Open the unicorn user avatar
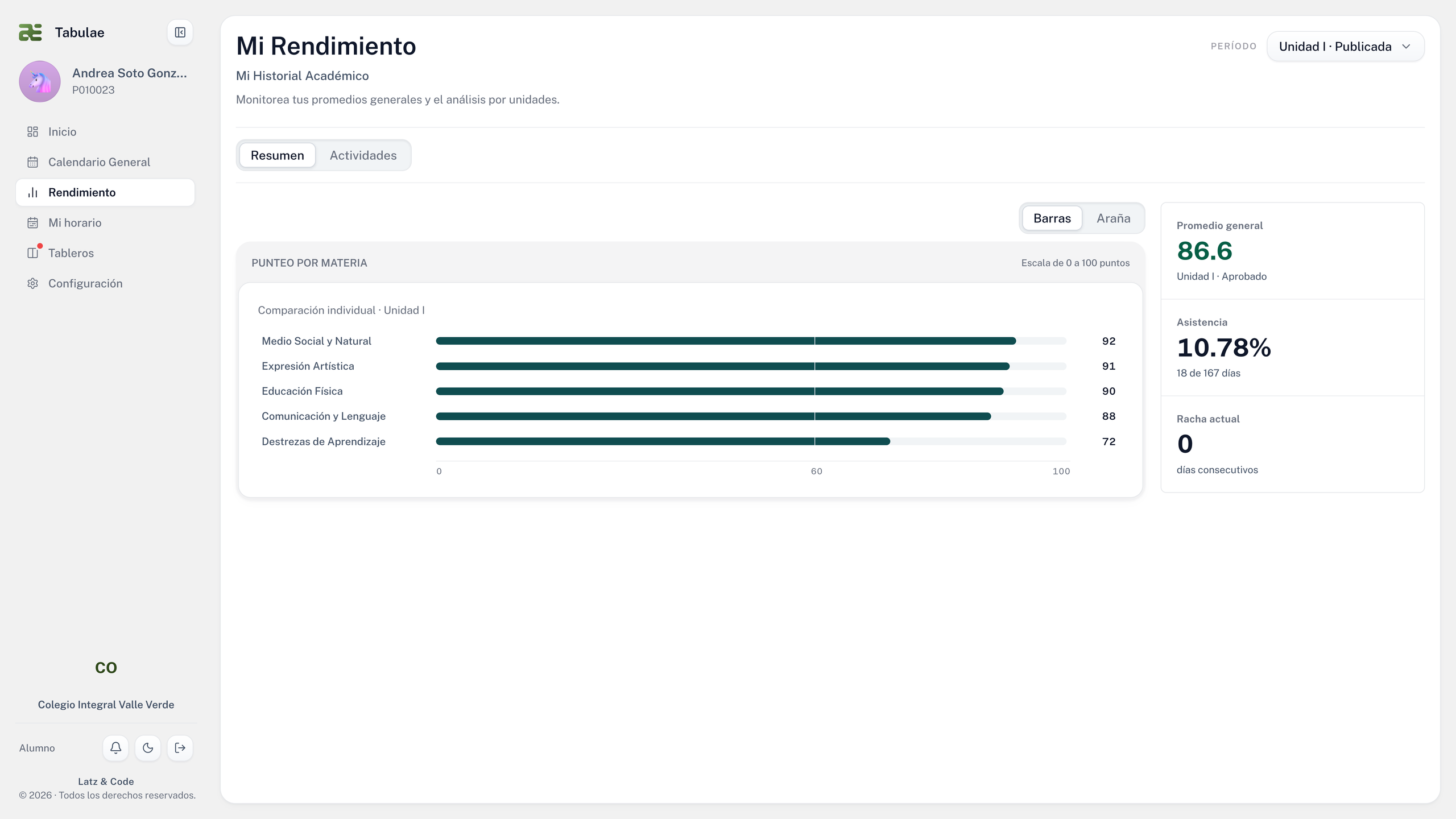 [40, 81]
